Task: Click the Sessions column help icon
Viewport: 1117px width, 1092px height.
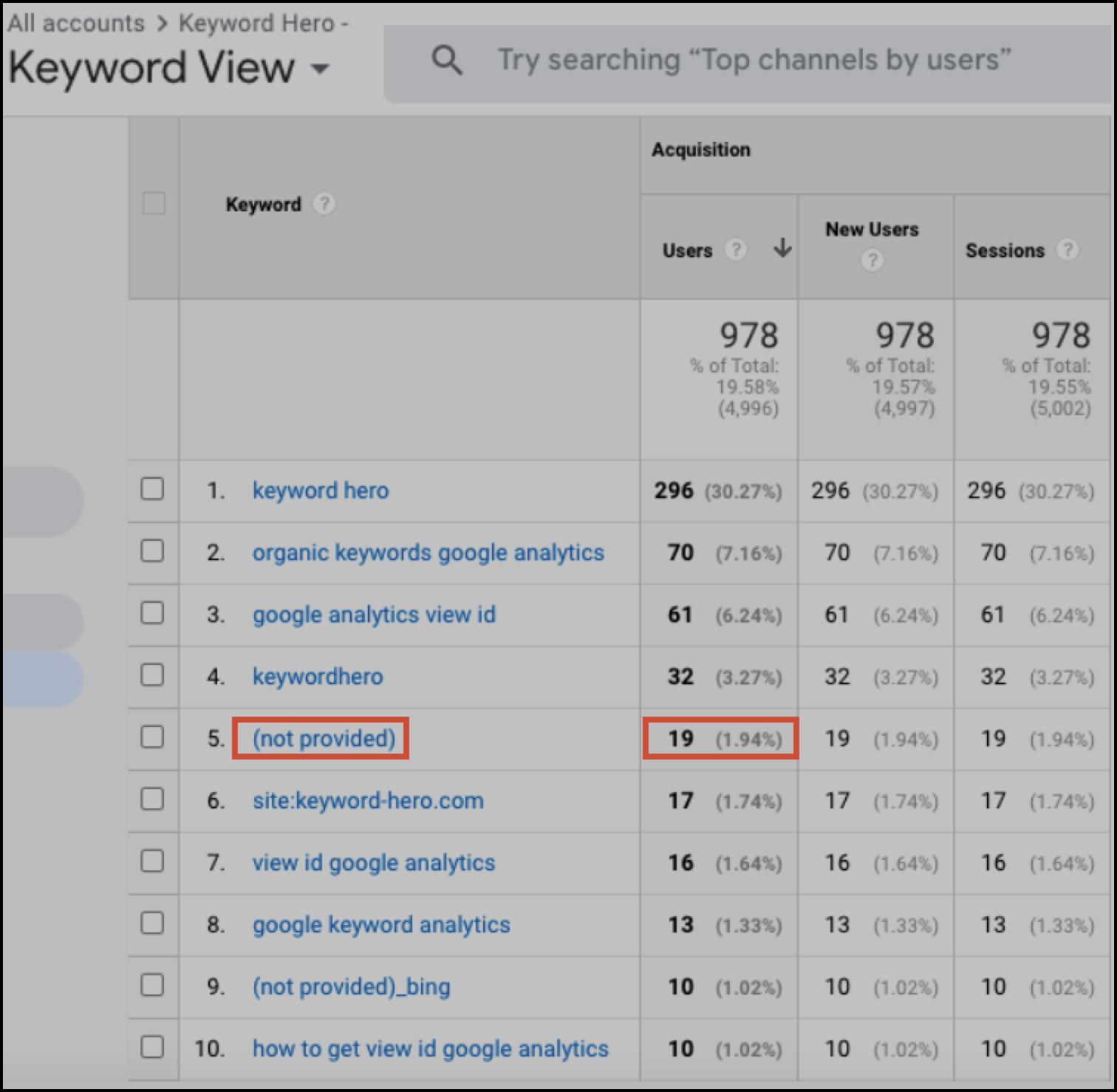Action: (x=1068, y=250)
